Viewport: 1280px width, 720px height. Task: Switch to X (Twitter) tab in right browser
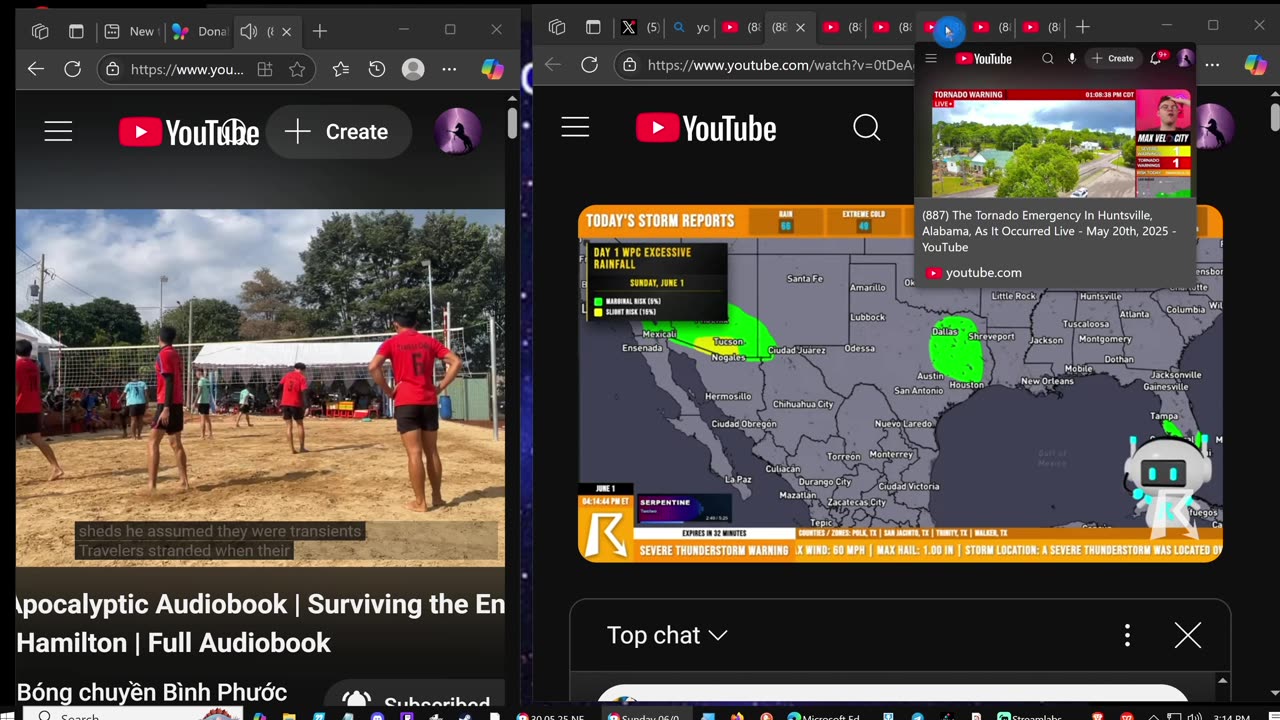(639, 27)
